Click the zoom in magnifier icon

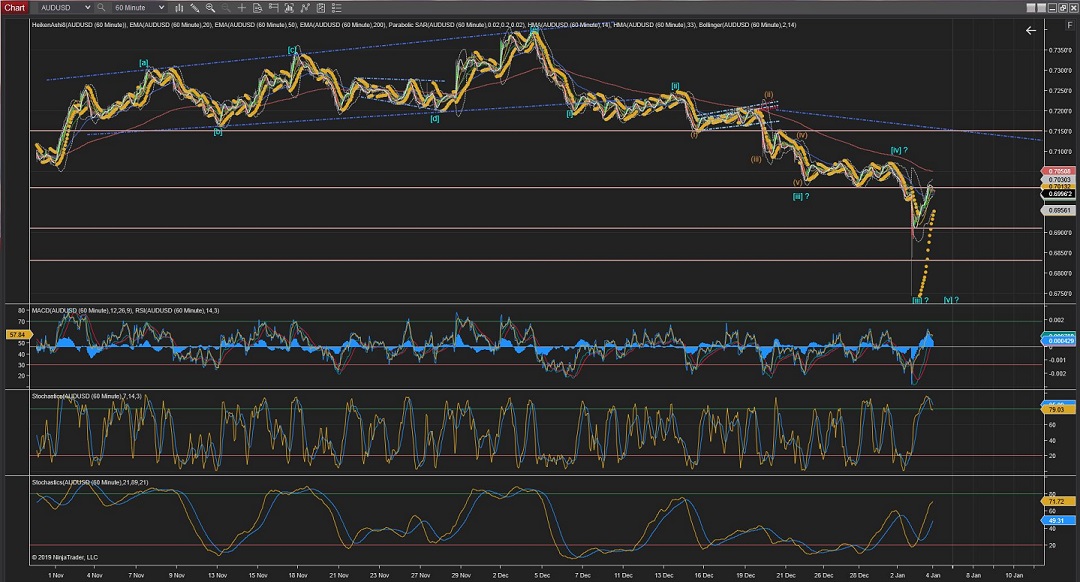[210, 8]
